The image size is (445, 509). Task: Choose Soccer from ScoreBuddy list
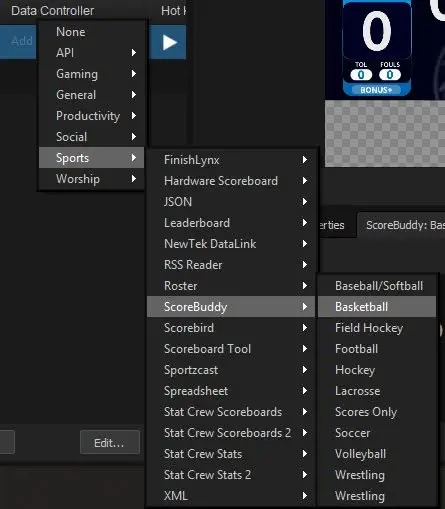(377, 433)
